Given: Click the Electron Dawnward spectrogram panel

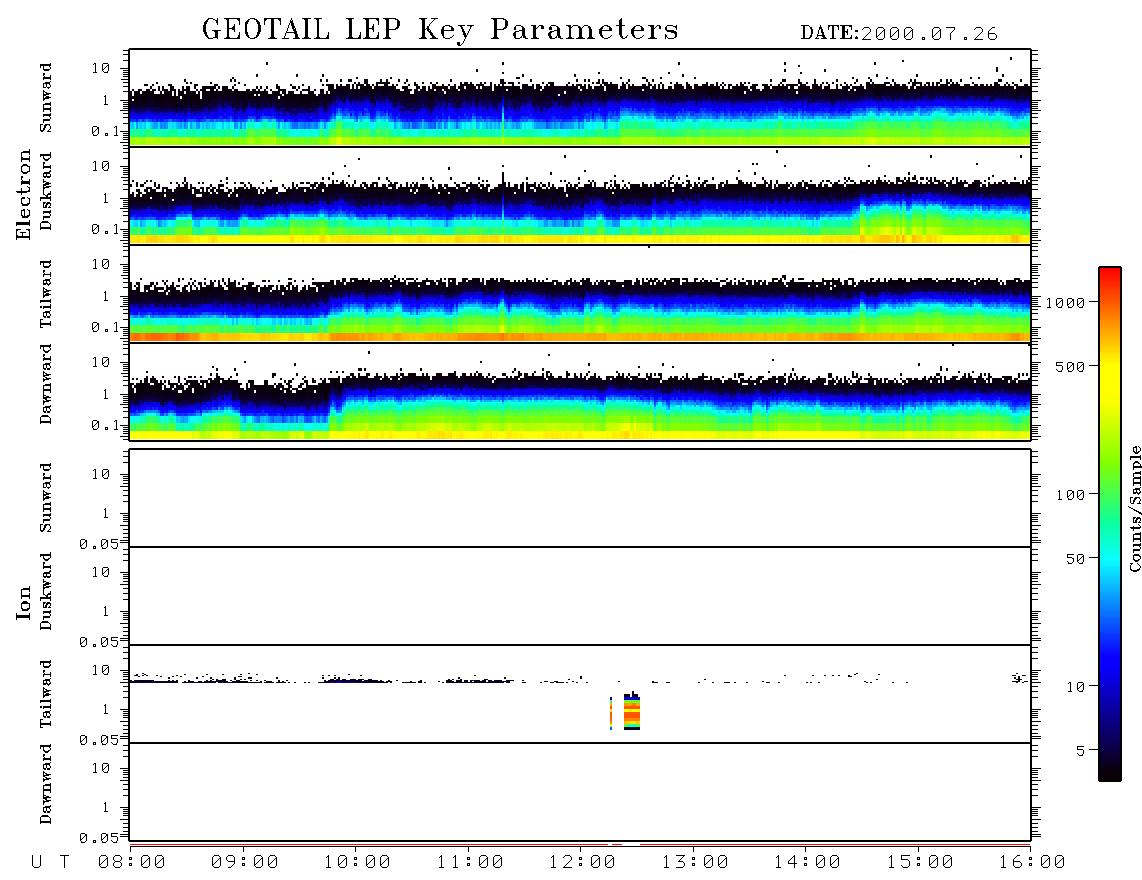Looking at the screenshot, I should (x=580, y=392).
